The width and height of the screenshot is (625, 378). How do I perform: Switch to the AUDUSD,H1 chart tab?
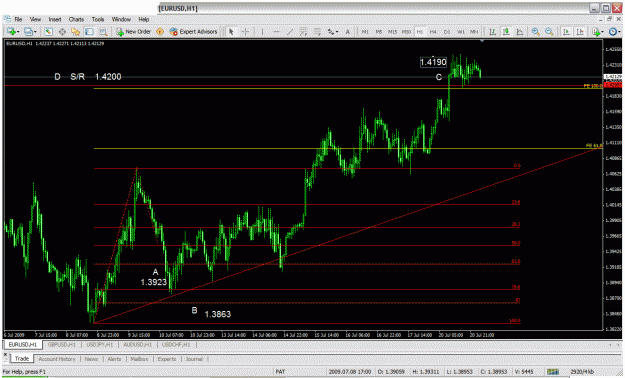pos(138,345)
